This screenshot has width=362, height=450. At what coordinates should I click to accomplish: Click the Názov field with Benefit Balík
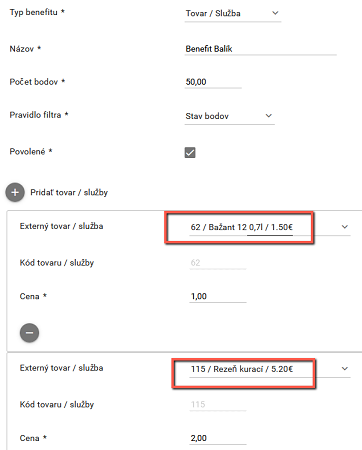pyautogui.click(x=261, y=49)
